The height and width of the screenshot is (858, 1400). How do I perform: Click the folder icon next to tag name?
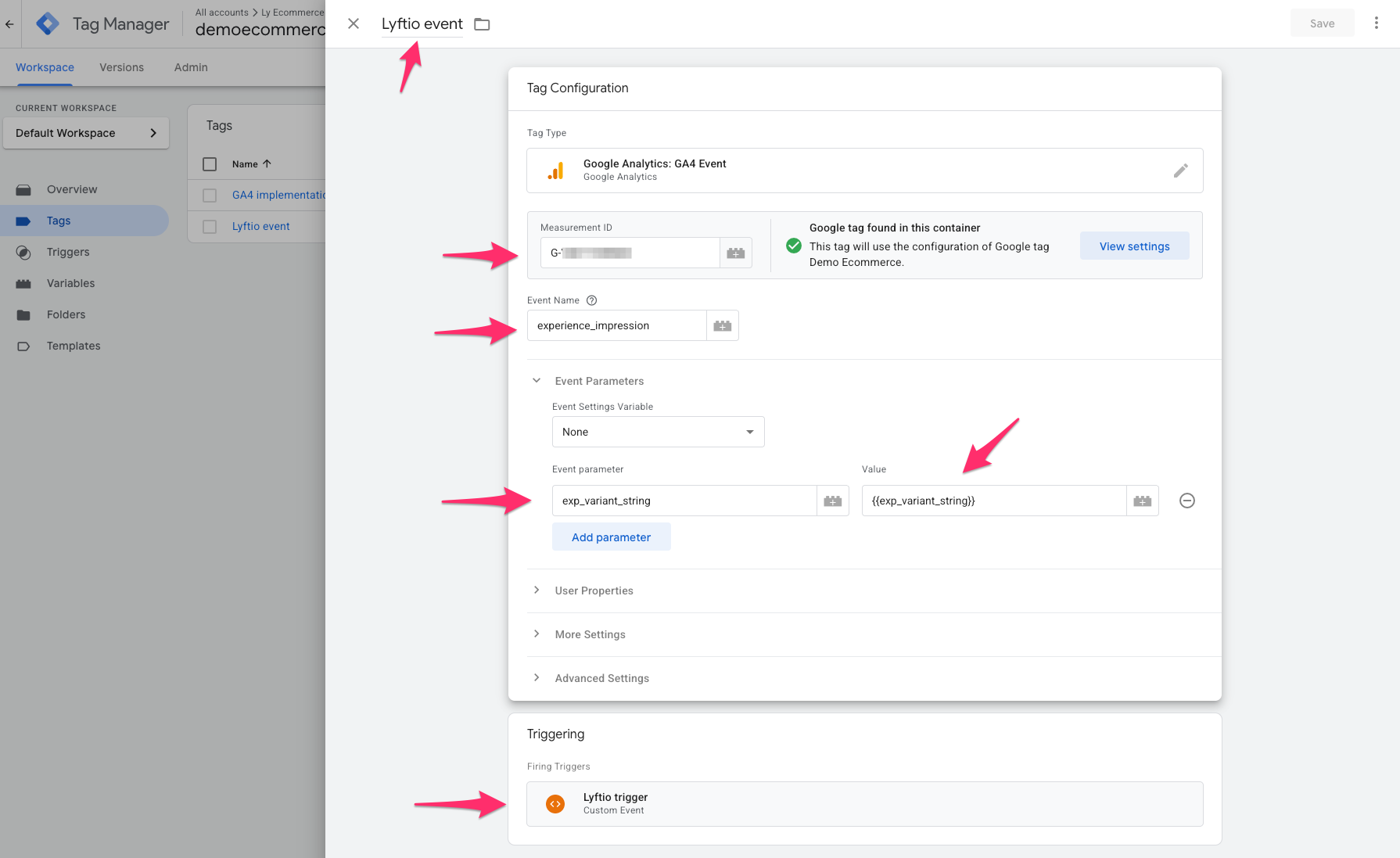482,24
